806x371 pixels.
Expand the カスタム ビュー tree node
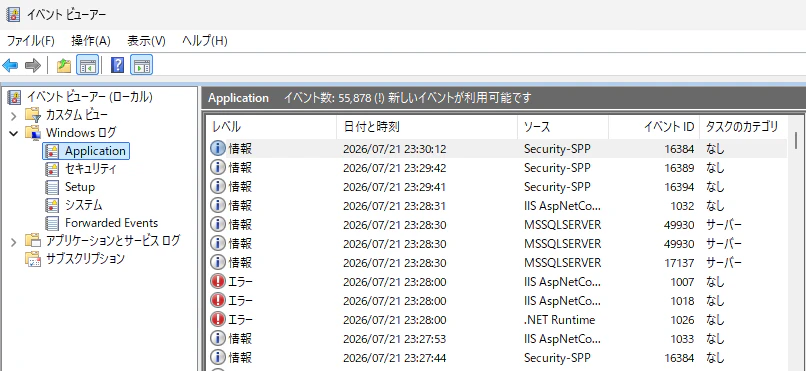coord(14,115)
